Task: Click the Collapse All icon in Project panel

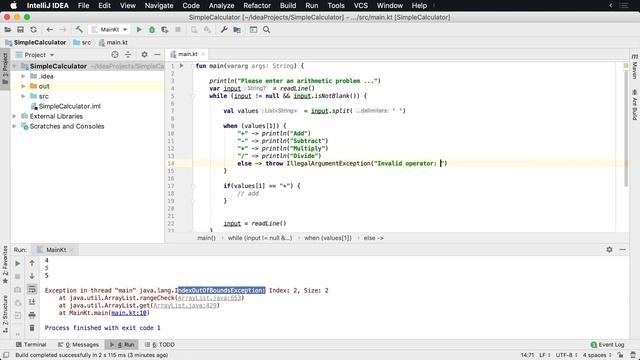Action: point(128,54)
